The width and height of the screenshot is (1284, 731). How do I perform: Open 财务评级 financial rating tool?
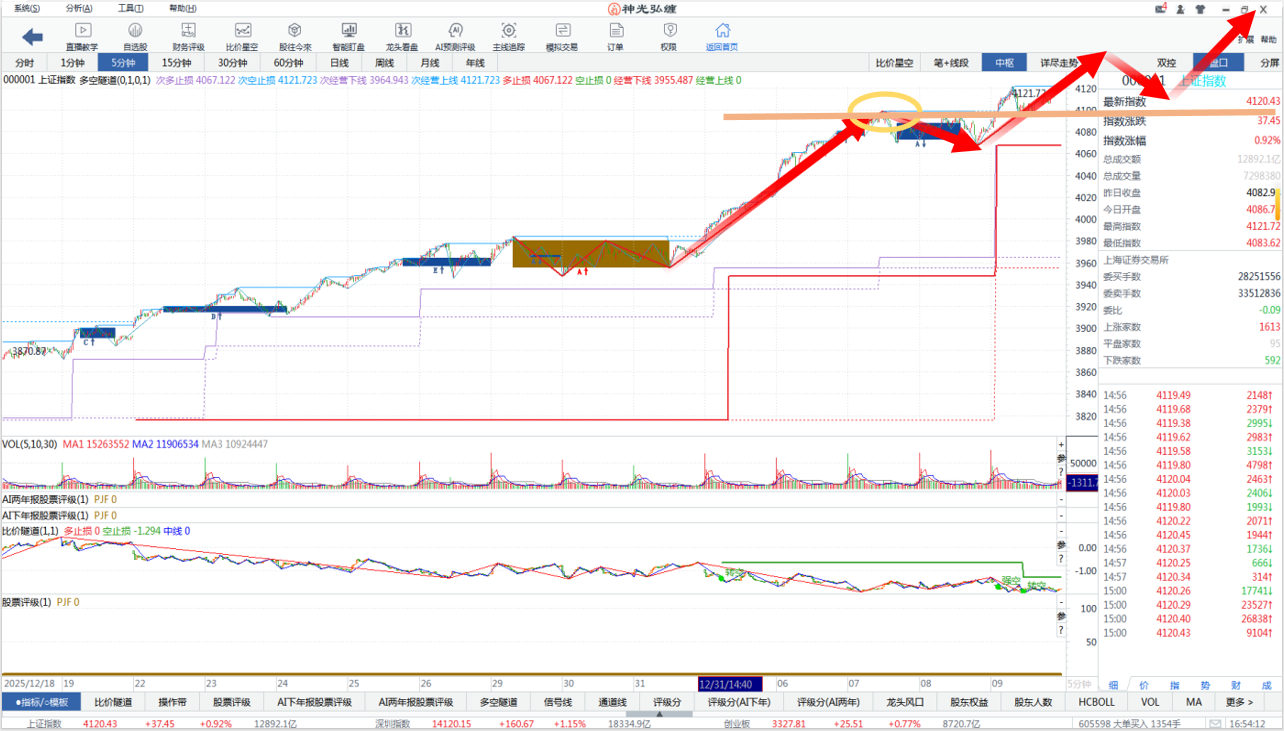coord(188,37)
